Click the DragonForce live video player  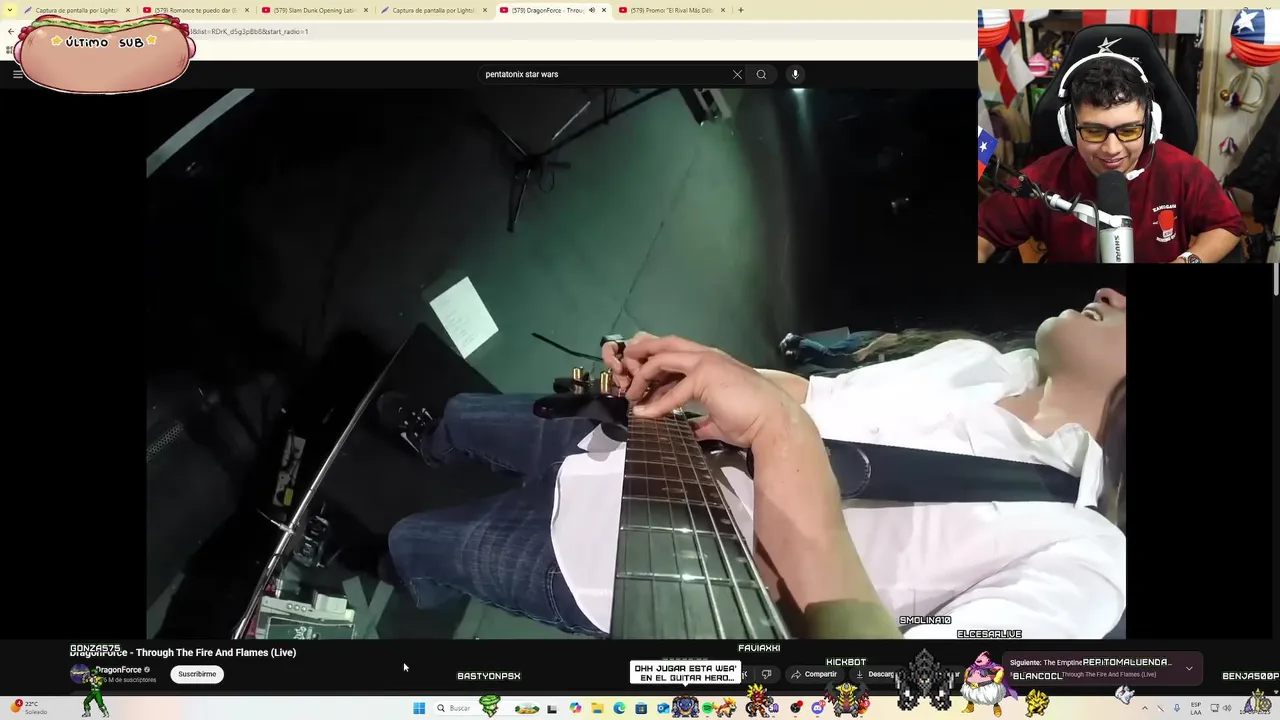(x=636, y=363)
